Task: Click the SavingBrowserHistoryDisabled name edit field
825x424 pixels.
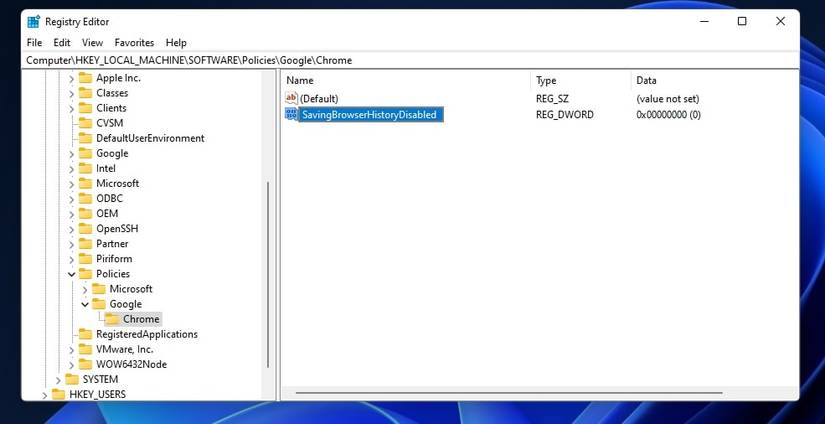Action: 371,115
